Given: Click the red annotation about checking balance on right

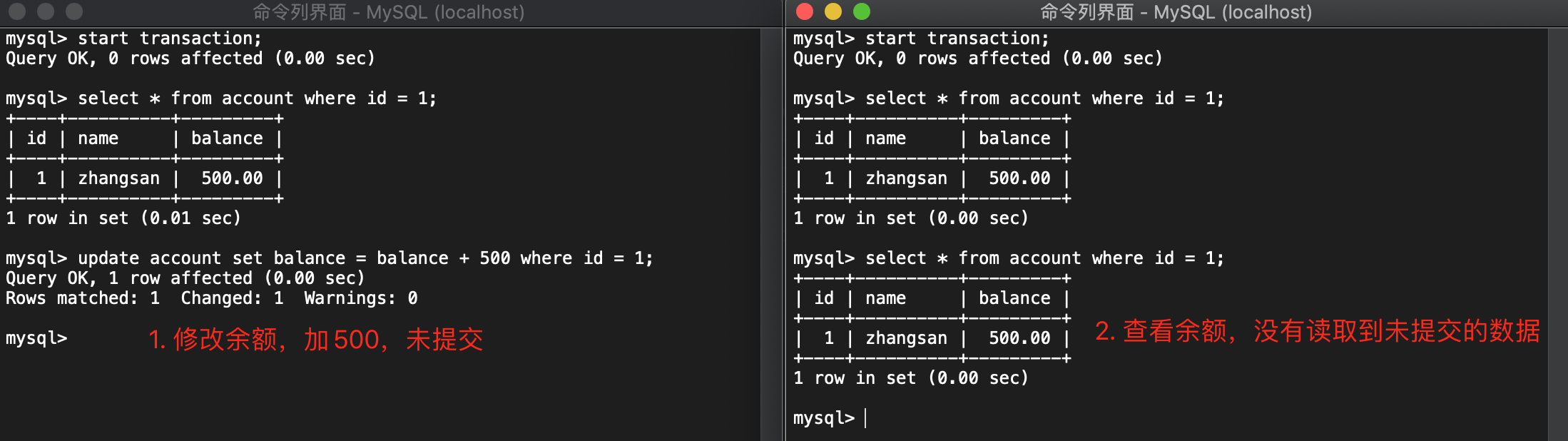Looking at the screenshot, I should pos(1318,331).
